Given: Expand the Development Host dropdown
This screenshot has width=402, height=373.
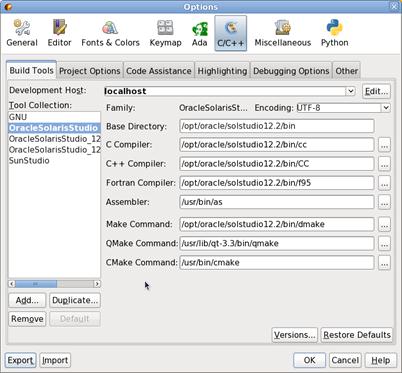Looking at the screenshot, I should [350, 91].
